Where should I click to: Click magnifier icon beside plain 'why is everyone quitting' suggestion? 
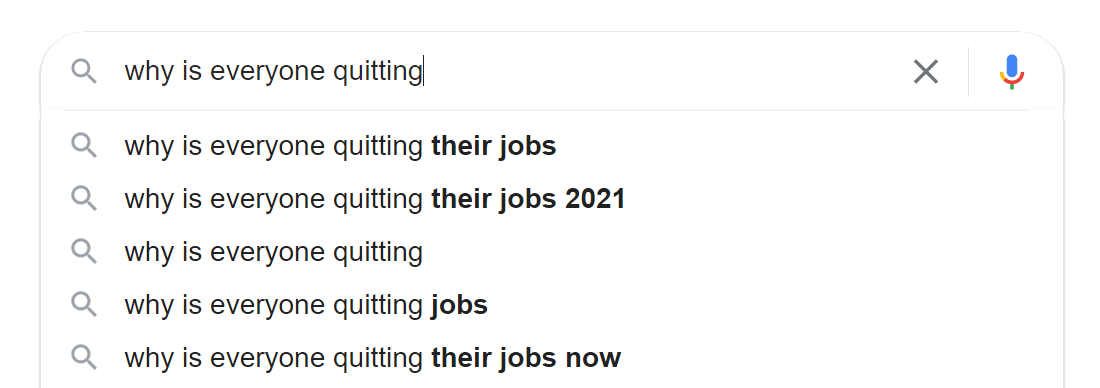[83, 252]
